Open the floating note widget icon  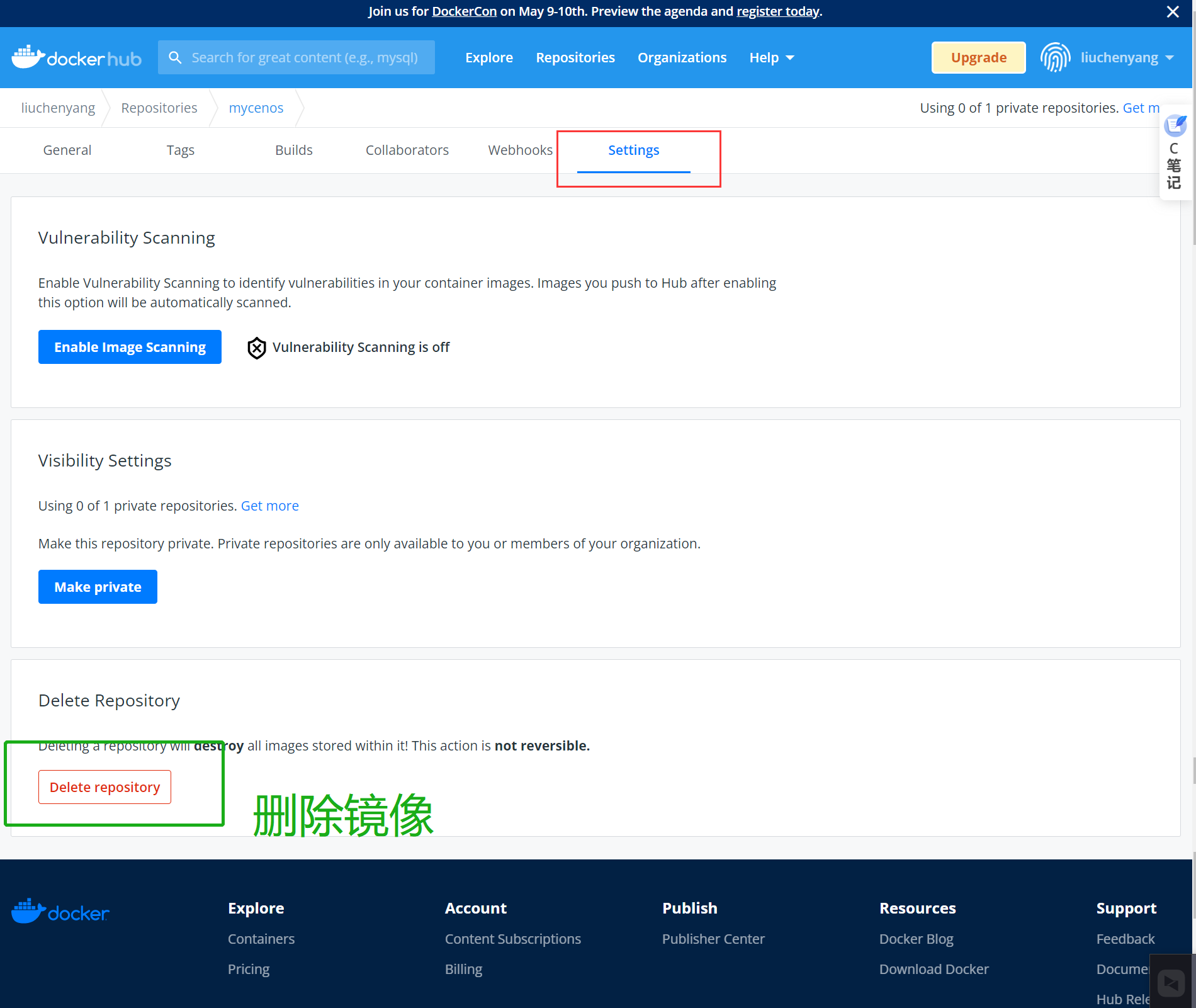(1175, 126)
